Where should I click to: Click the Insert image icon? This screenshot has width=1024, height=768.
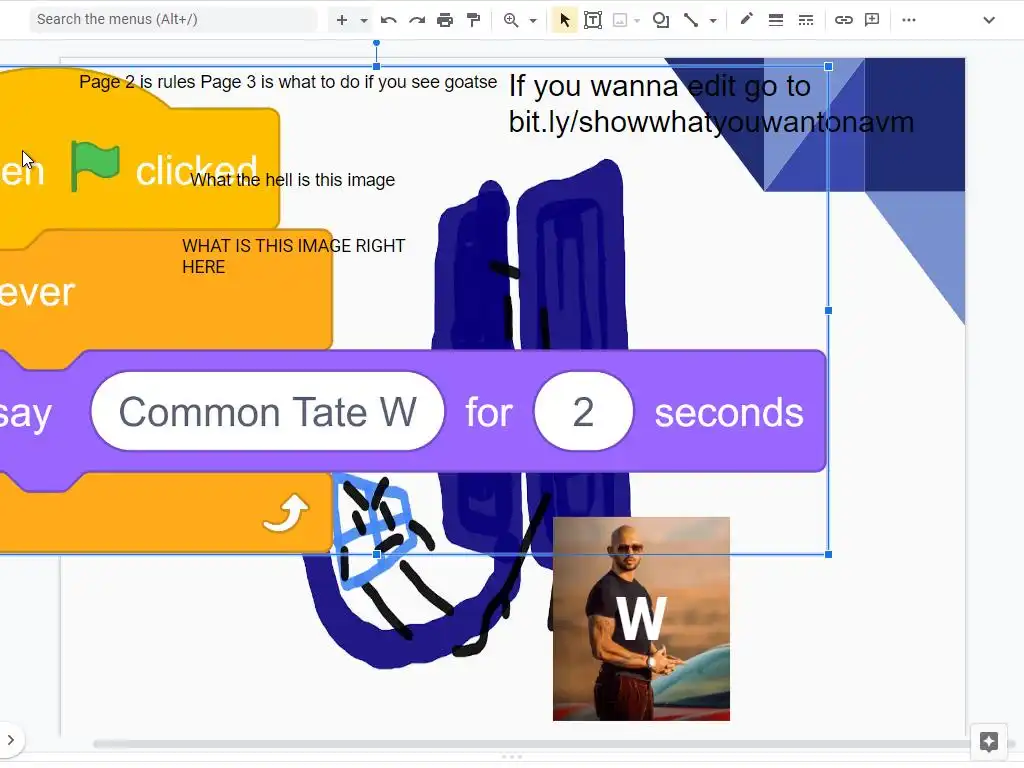point(620,20)
